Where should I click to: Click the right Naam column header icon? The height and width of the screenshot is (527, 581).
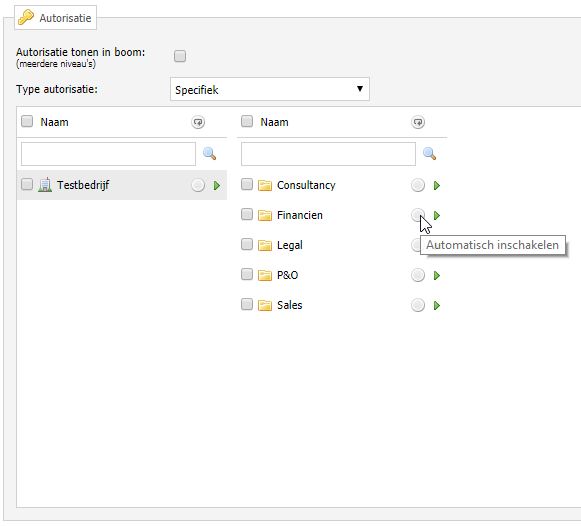click(x=418, y=122)
